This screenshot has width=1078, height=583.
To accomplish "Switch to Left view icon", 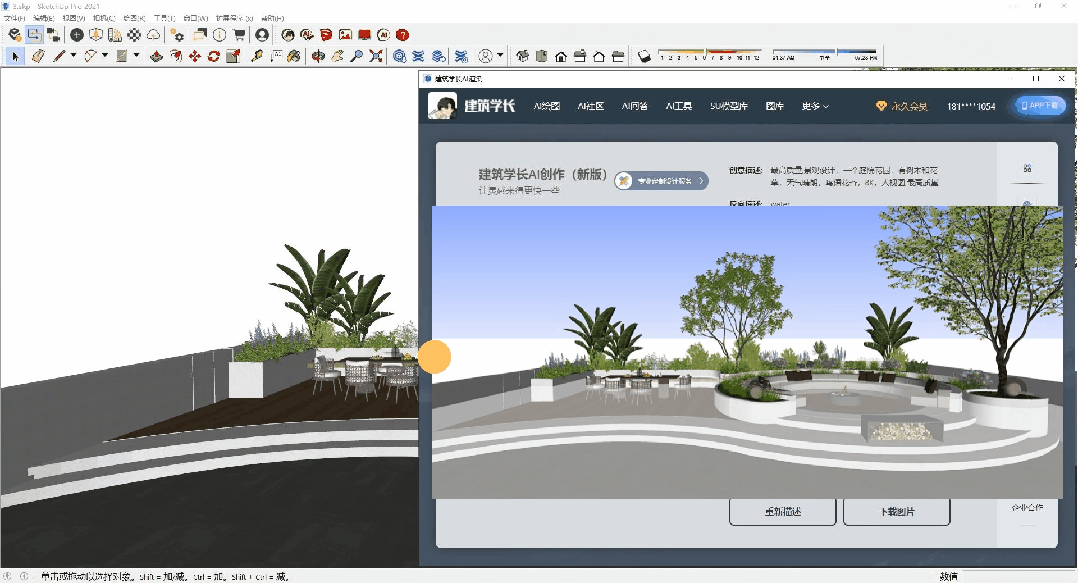I will coord(618,56).
